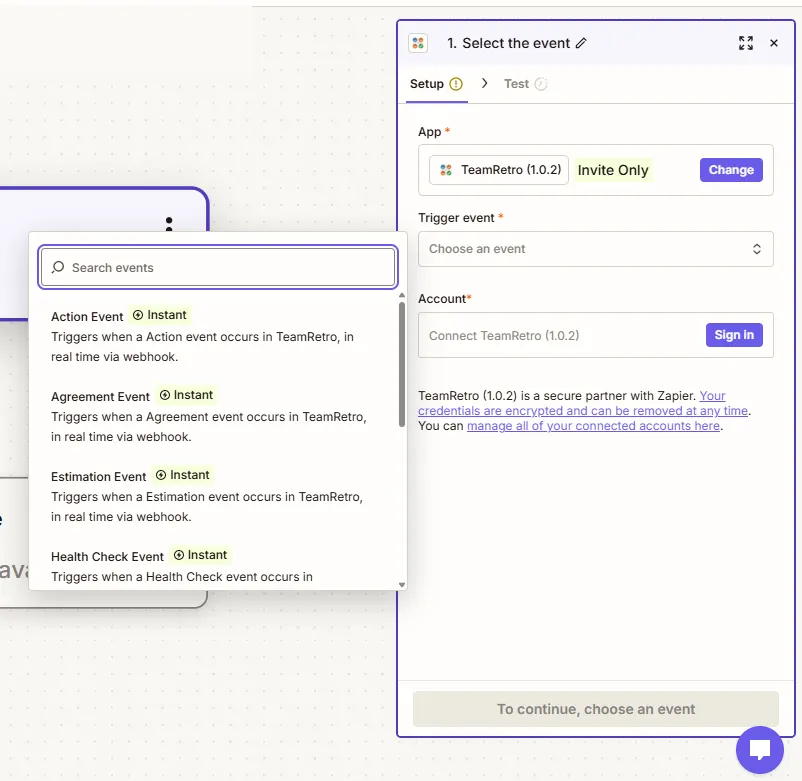Click the Invite Only badge
This screenshot has width=802, height=781.
point(613,170)
